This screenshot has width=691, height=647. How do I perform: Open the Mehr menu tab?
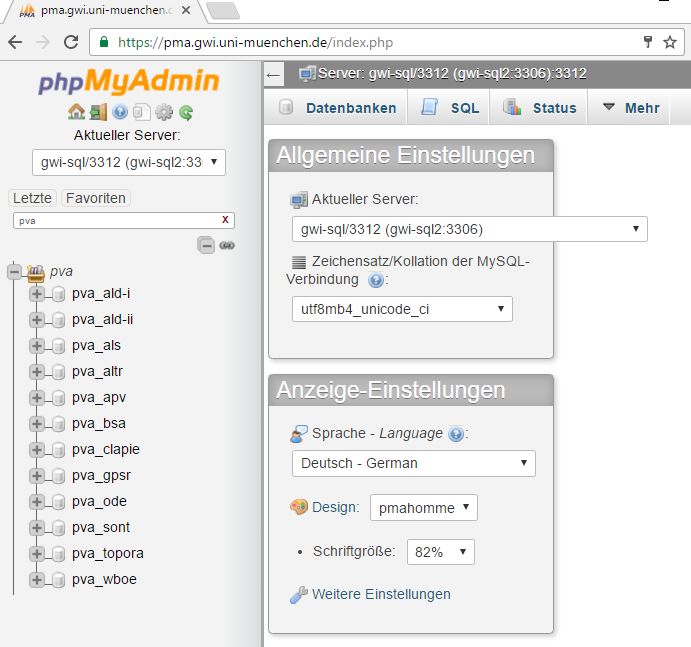(631, 108)
